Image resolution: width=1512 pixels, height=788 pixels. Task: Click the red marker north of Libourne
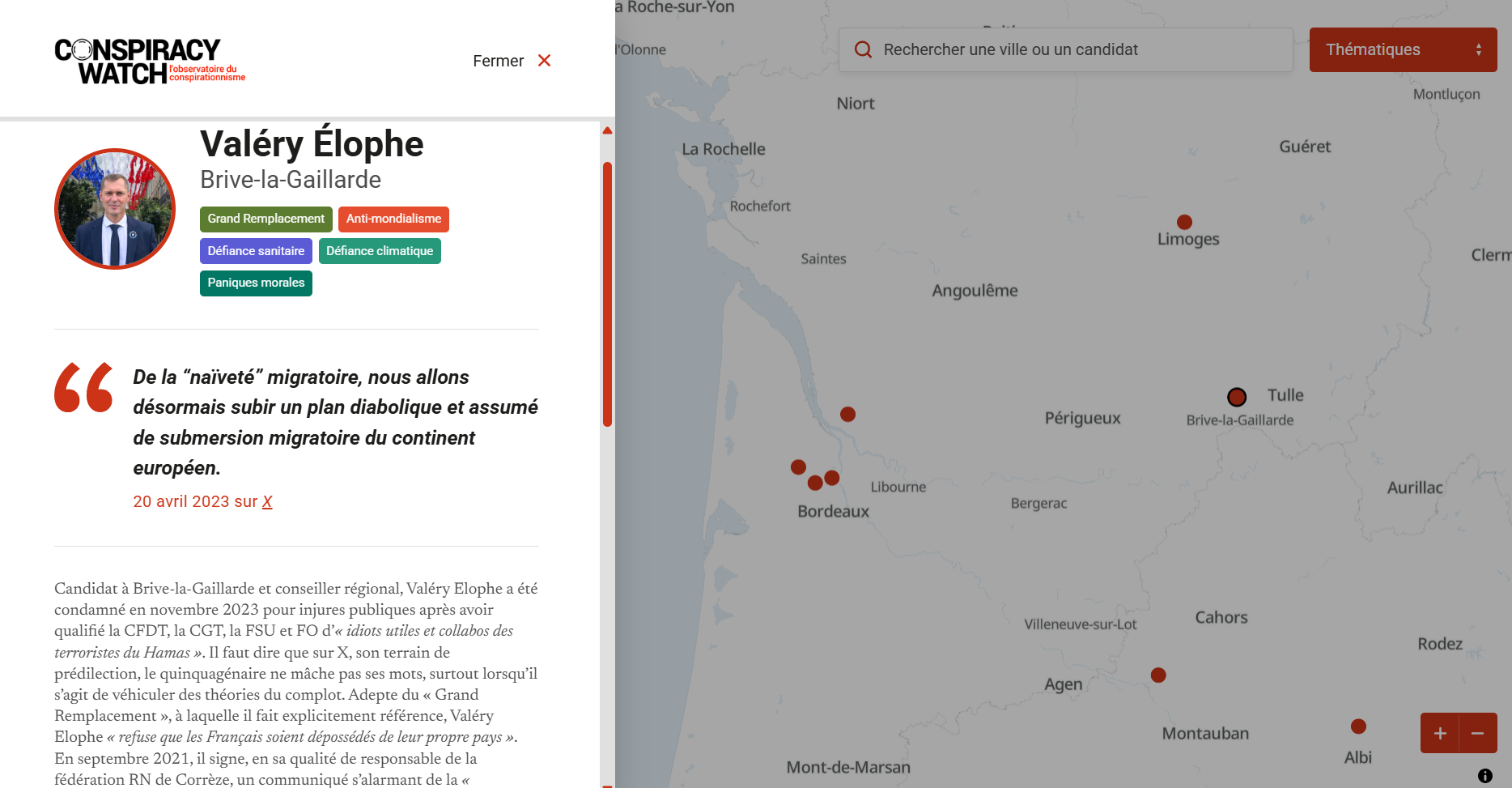(847, 415)
